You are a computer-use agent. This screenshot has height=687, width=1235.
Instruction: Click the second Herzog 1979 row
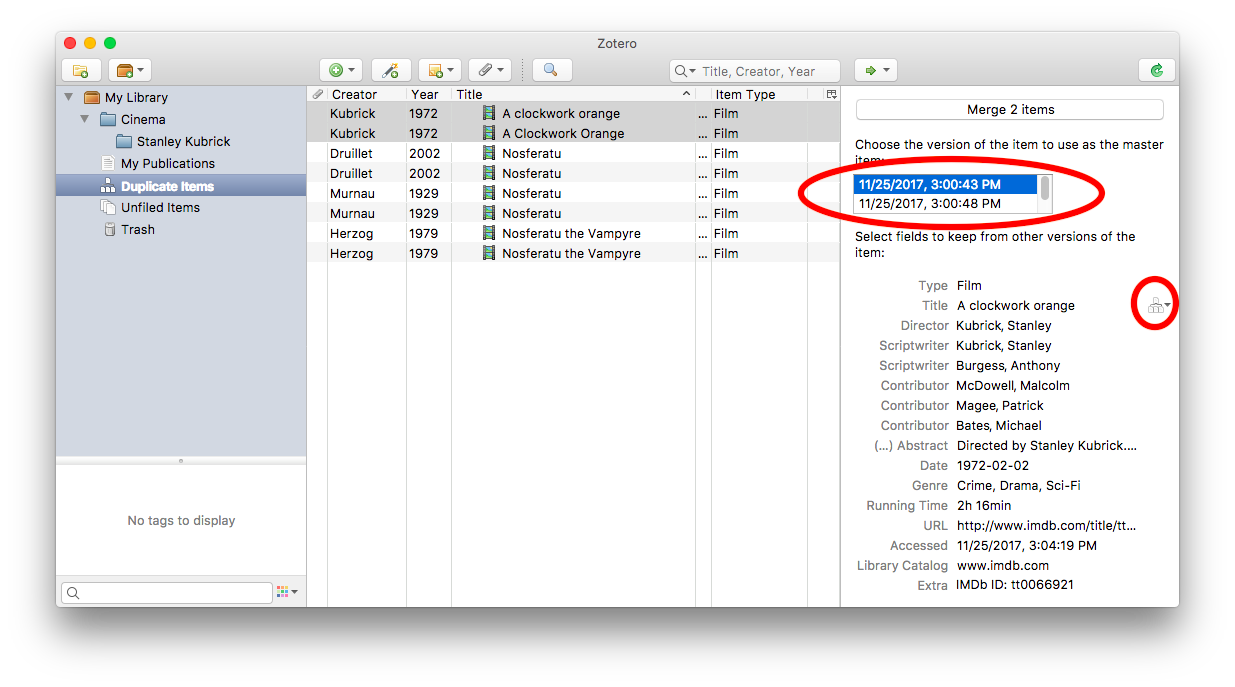(x=573, y=253)
